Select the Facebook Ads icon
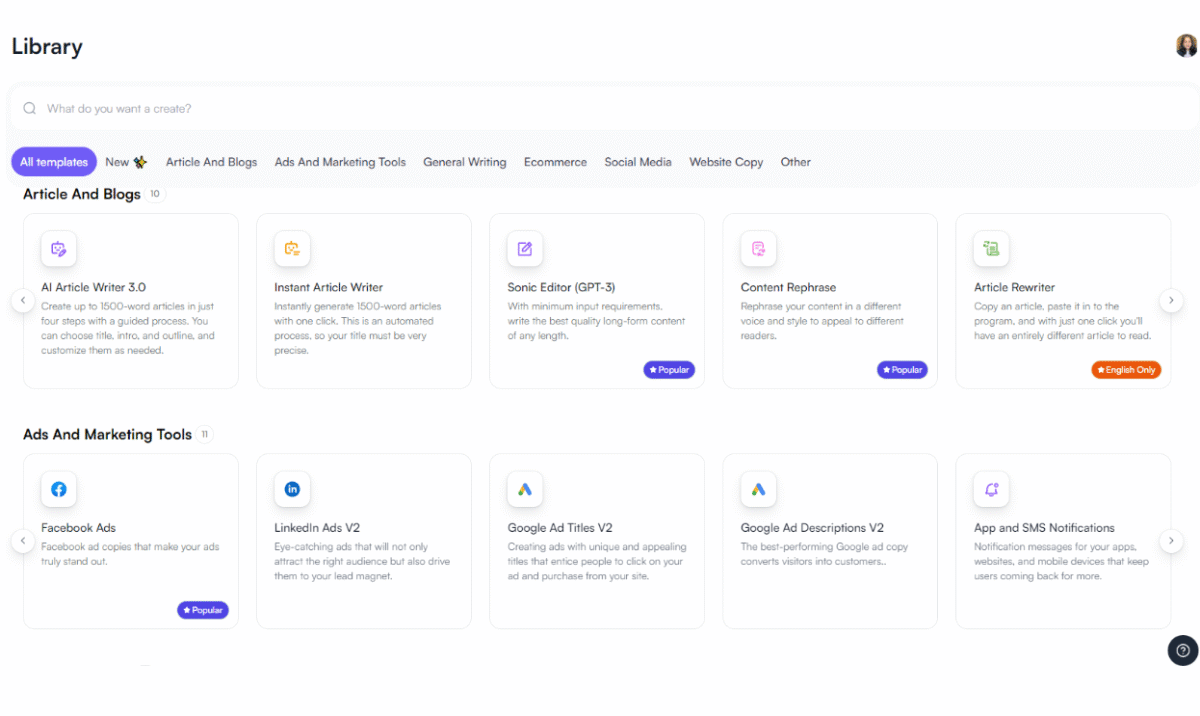 pyautogui.click(x=59, y=489)
